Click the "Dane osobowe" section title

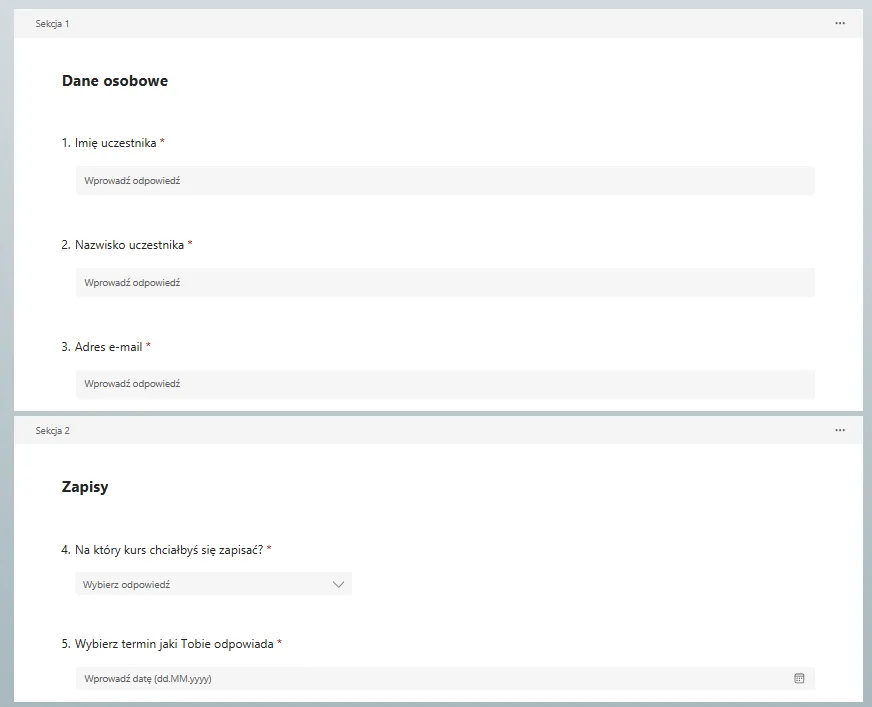tap(115, 81)
